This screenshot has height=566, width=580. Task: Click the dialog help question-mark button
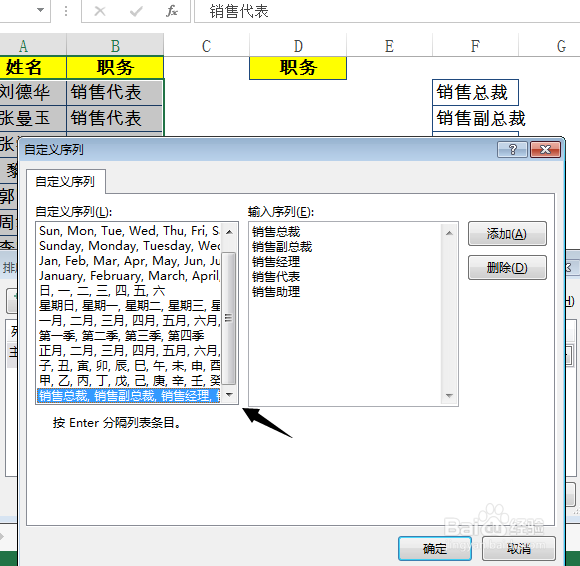(x=512, y=150)
